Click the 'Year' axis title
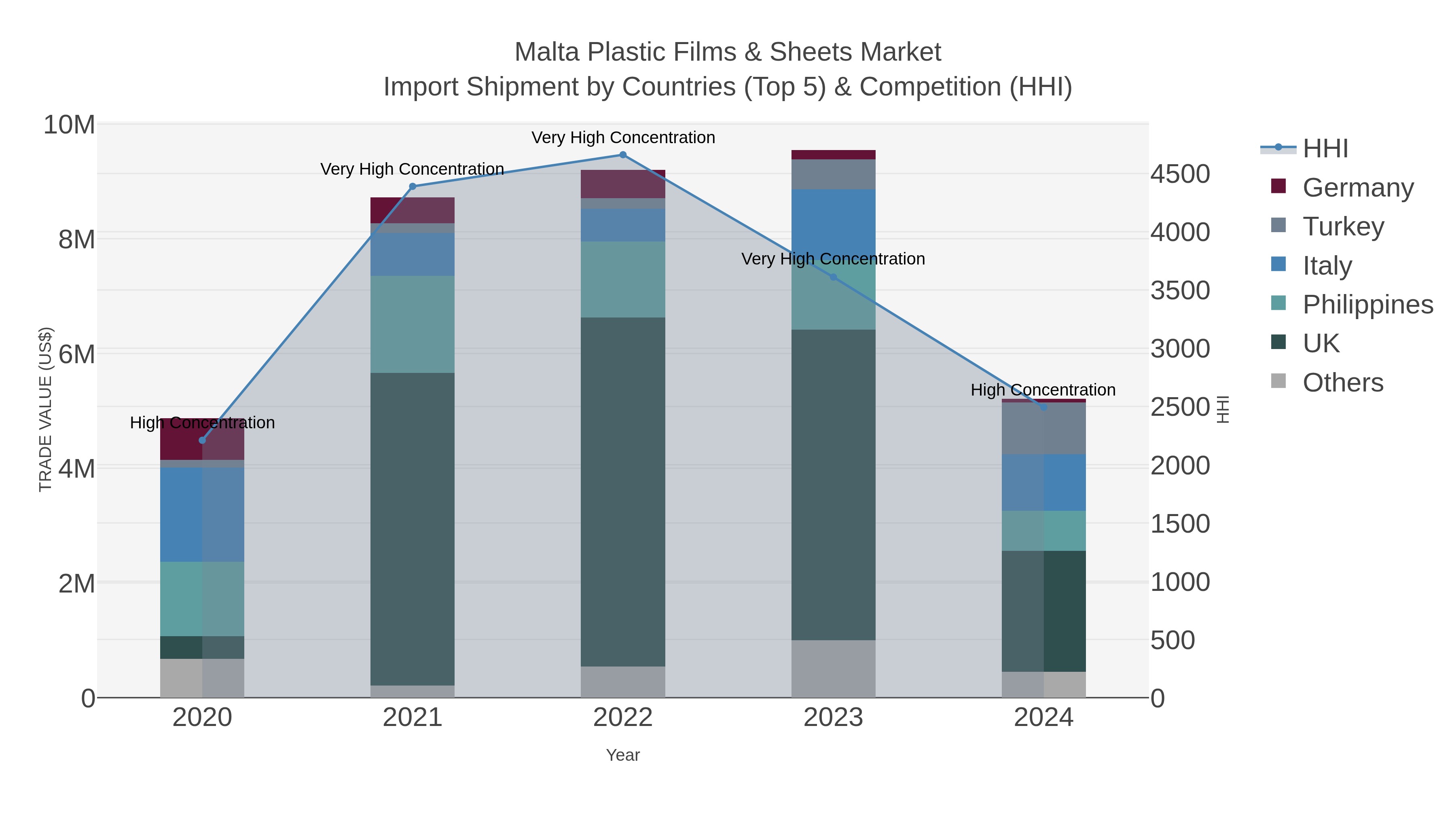 [623, 755]
